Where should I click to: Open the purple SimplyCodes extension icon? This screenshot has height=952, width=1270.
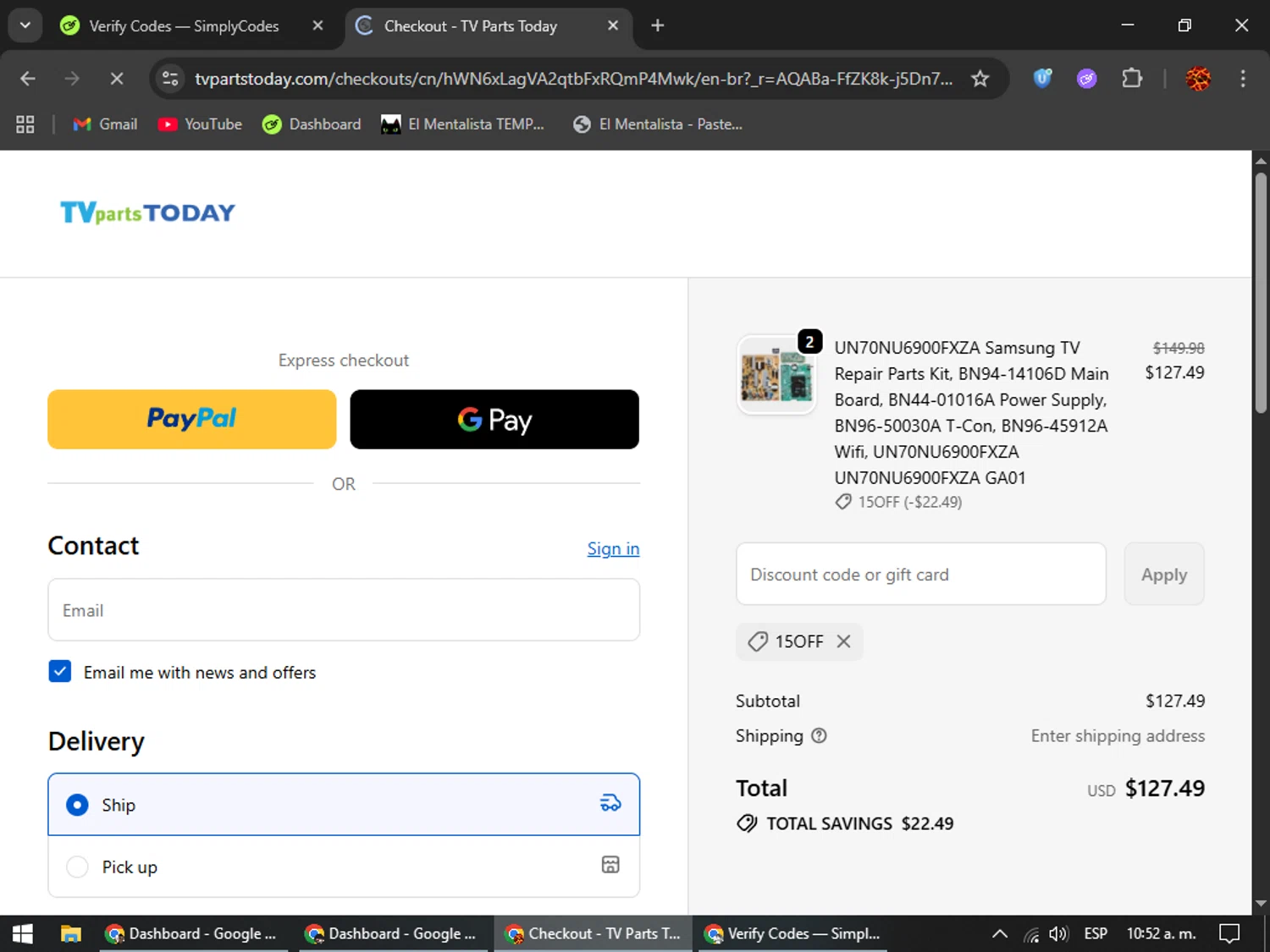pos(1086,79)
